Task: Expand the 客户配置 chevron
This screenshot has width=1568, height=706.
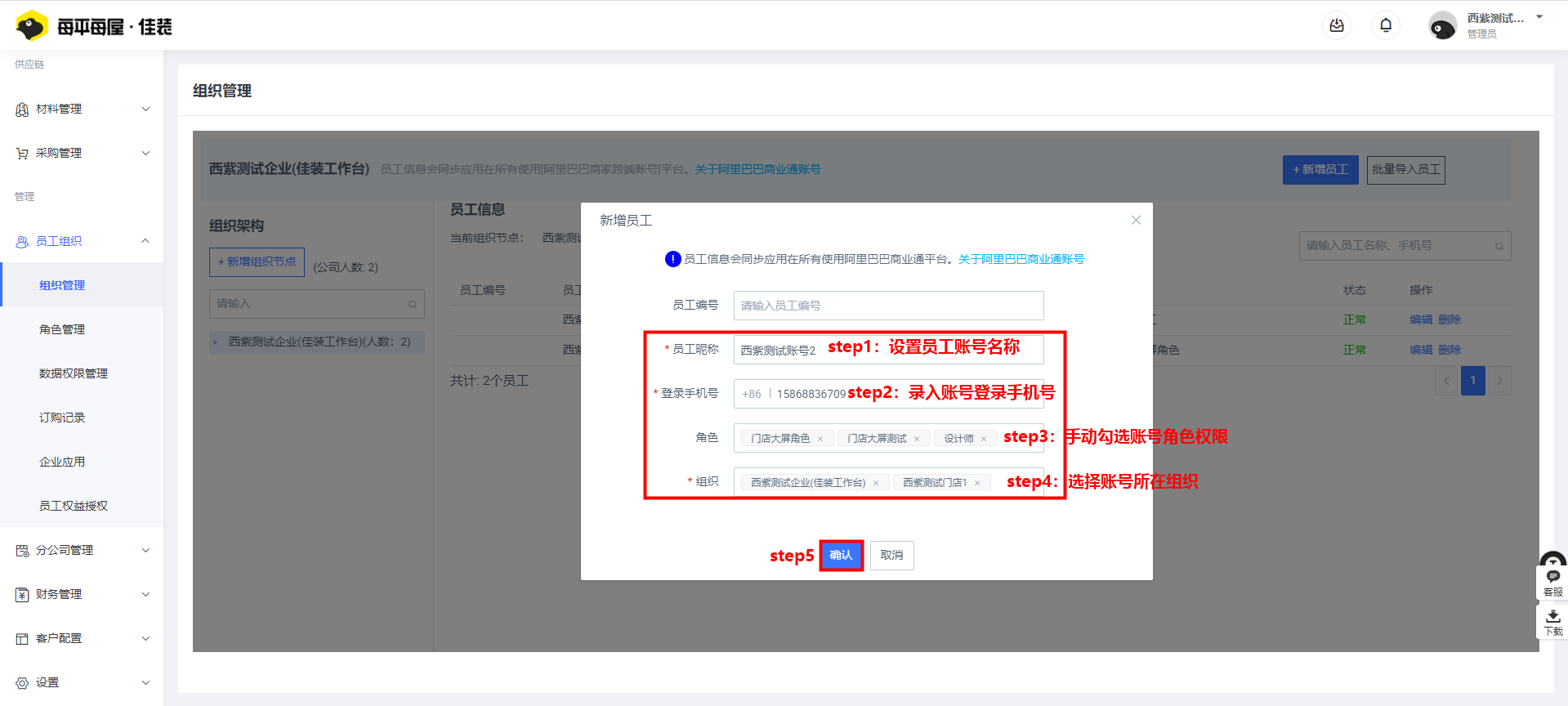Action: [145, 639]
